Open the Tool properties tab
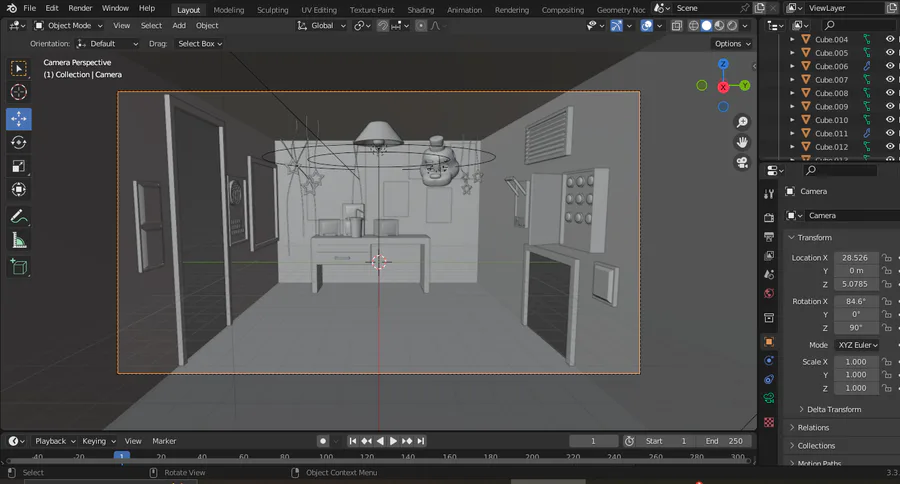 click(x=769, y=194)
